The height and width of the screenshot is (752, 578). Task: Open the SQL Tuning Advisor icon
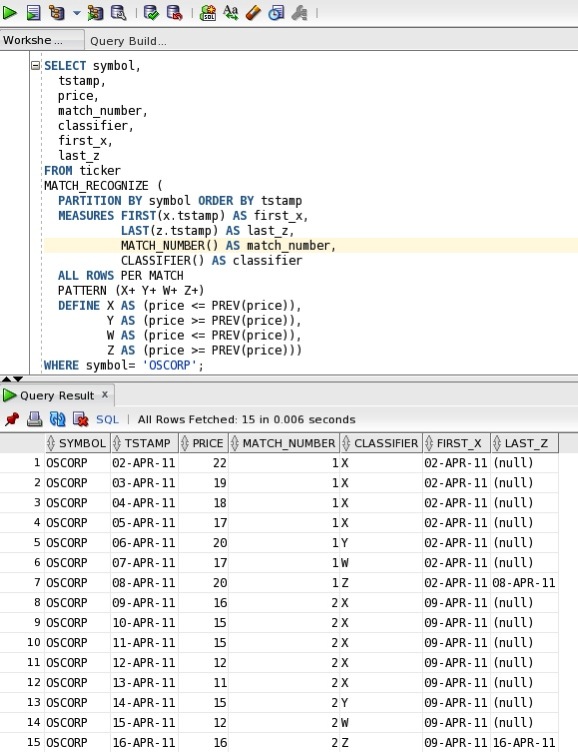point(118,12)
